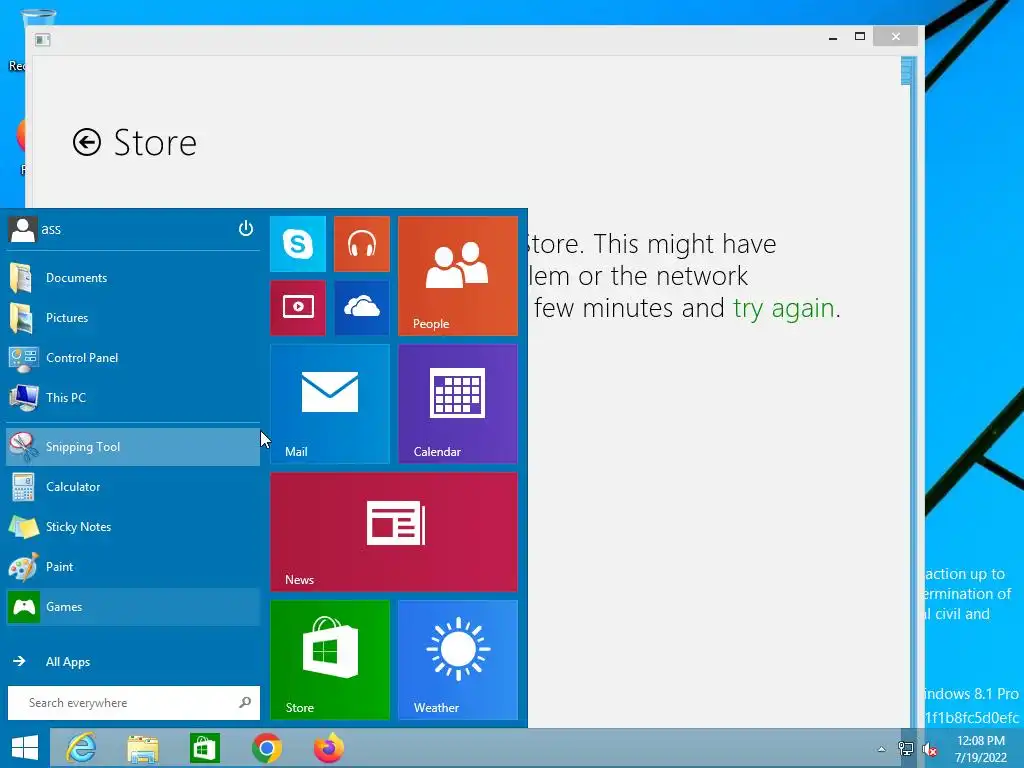Image resolution: width=1024 pixels, height=768 pixels.
Task: Open Store from the taskbar
Action: pos(204,748)
